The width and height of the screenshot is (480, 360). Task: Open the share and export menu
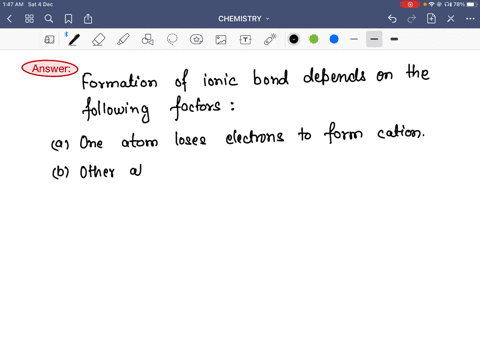pyautogui.click(x=88, y=19)
